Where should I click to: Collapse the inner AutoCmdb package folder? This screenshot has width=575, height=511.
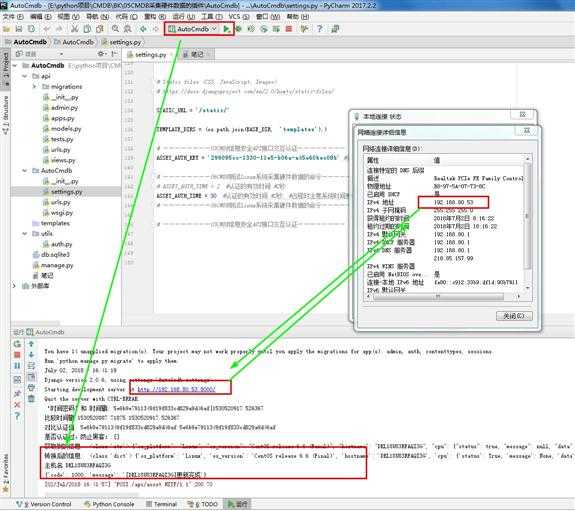25,171
